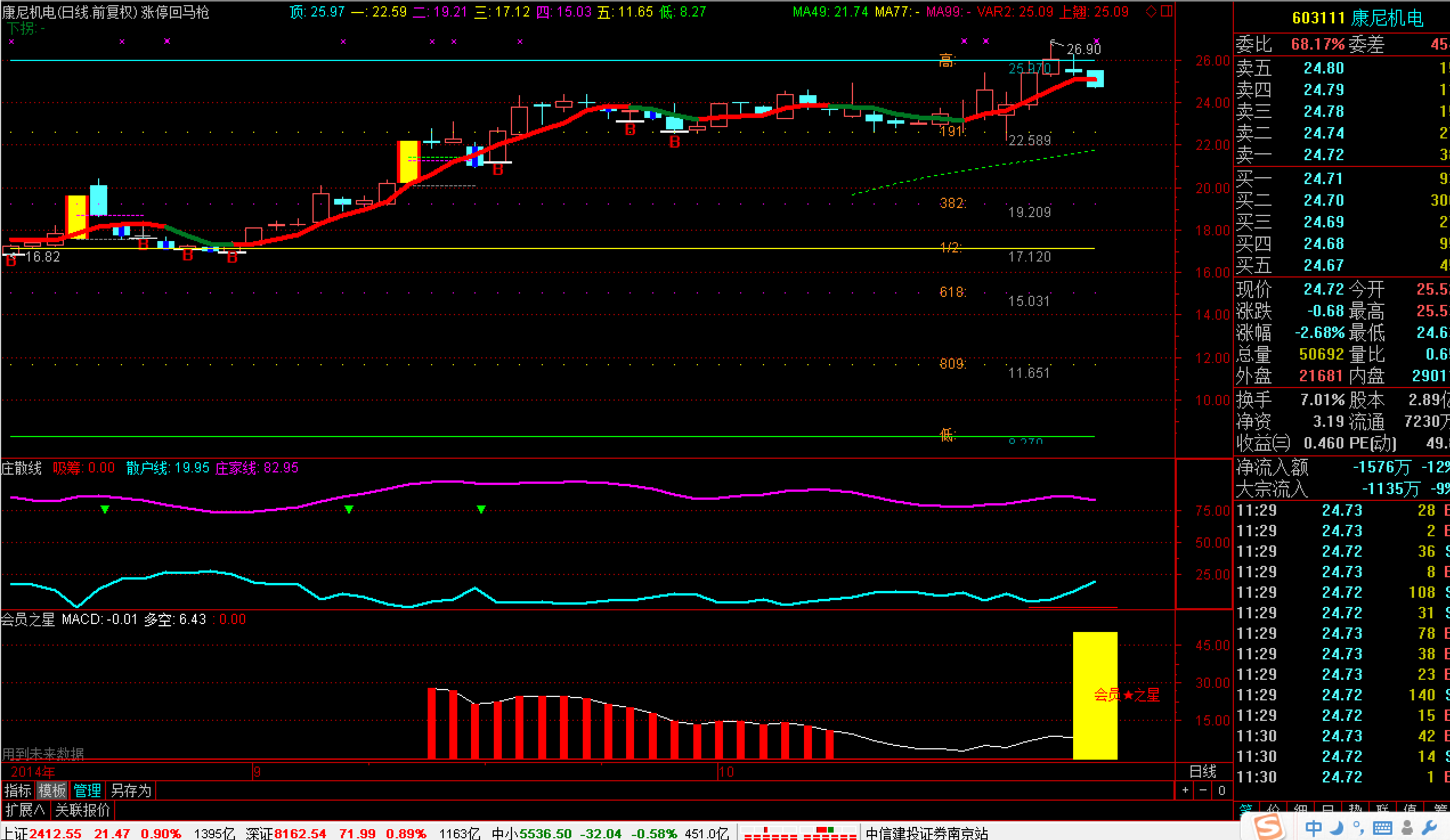
Task: Click the 委比 68.17% value
Action: [1318, 44]
